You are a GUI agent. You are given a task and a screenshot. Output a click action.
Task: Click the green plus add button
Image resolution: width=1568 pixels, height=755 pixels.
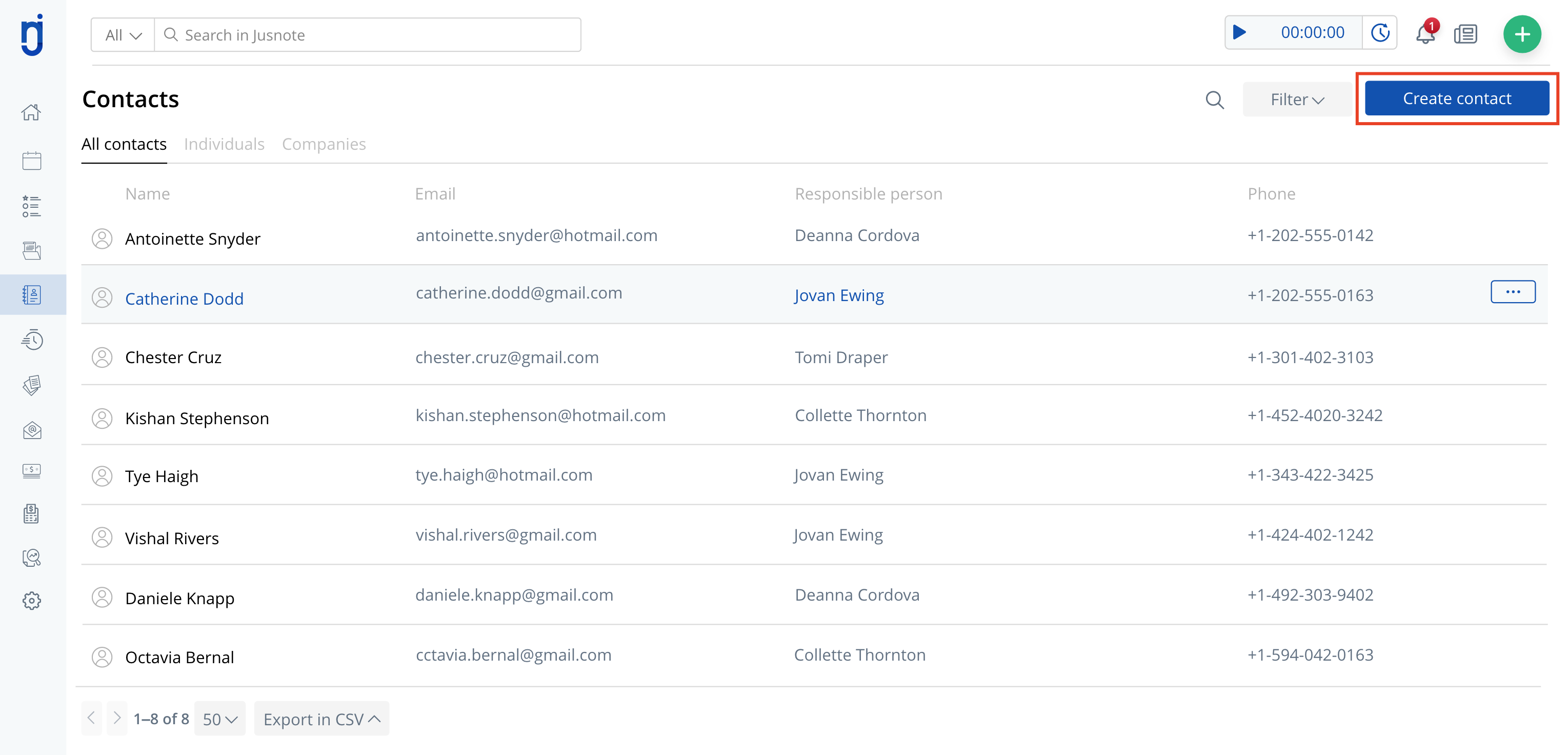[x=1522, y=34]
